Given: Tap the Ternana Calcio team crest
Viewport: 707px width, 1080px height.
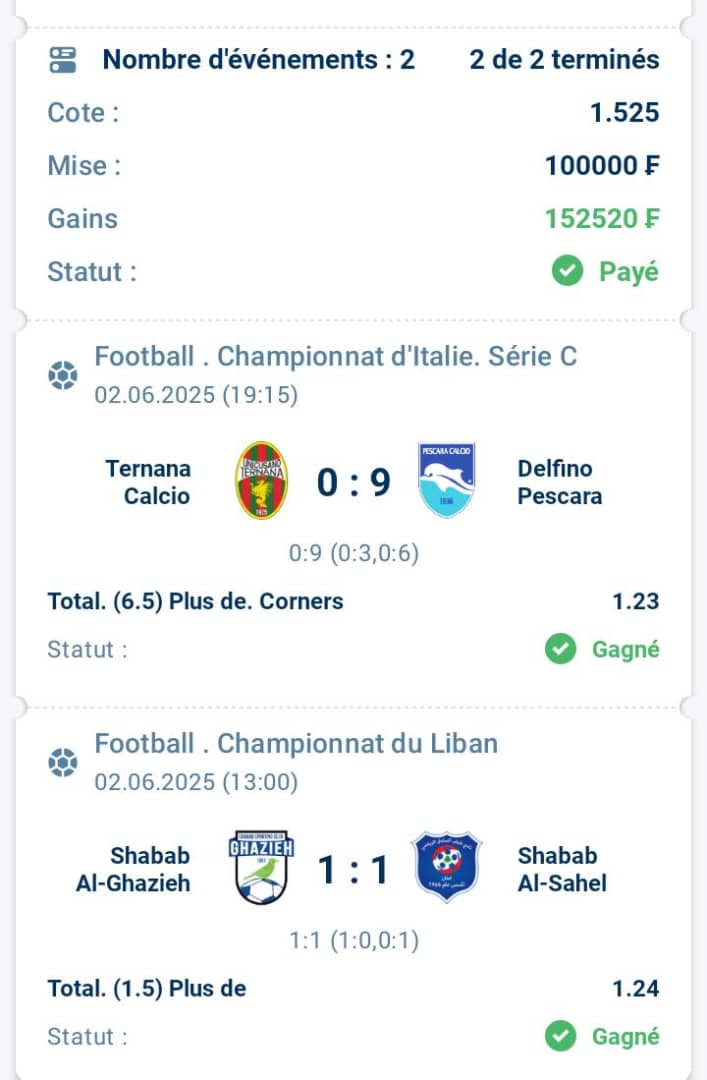Looking at the screenshot, I should pos(262,481).
